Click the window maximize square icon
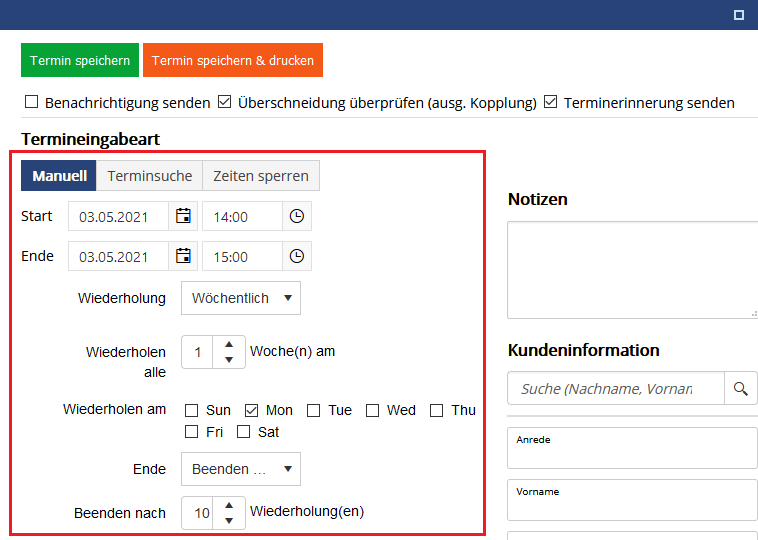The width and height of the screenshot is (758, 540). click(739, 15)
